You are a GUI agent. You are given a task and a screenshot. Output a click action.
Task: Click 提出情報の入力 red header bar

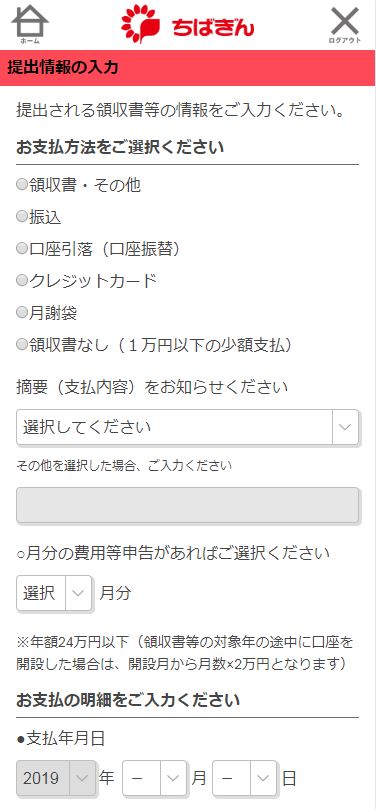coord(188,68)
